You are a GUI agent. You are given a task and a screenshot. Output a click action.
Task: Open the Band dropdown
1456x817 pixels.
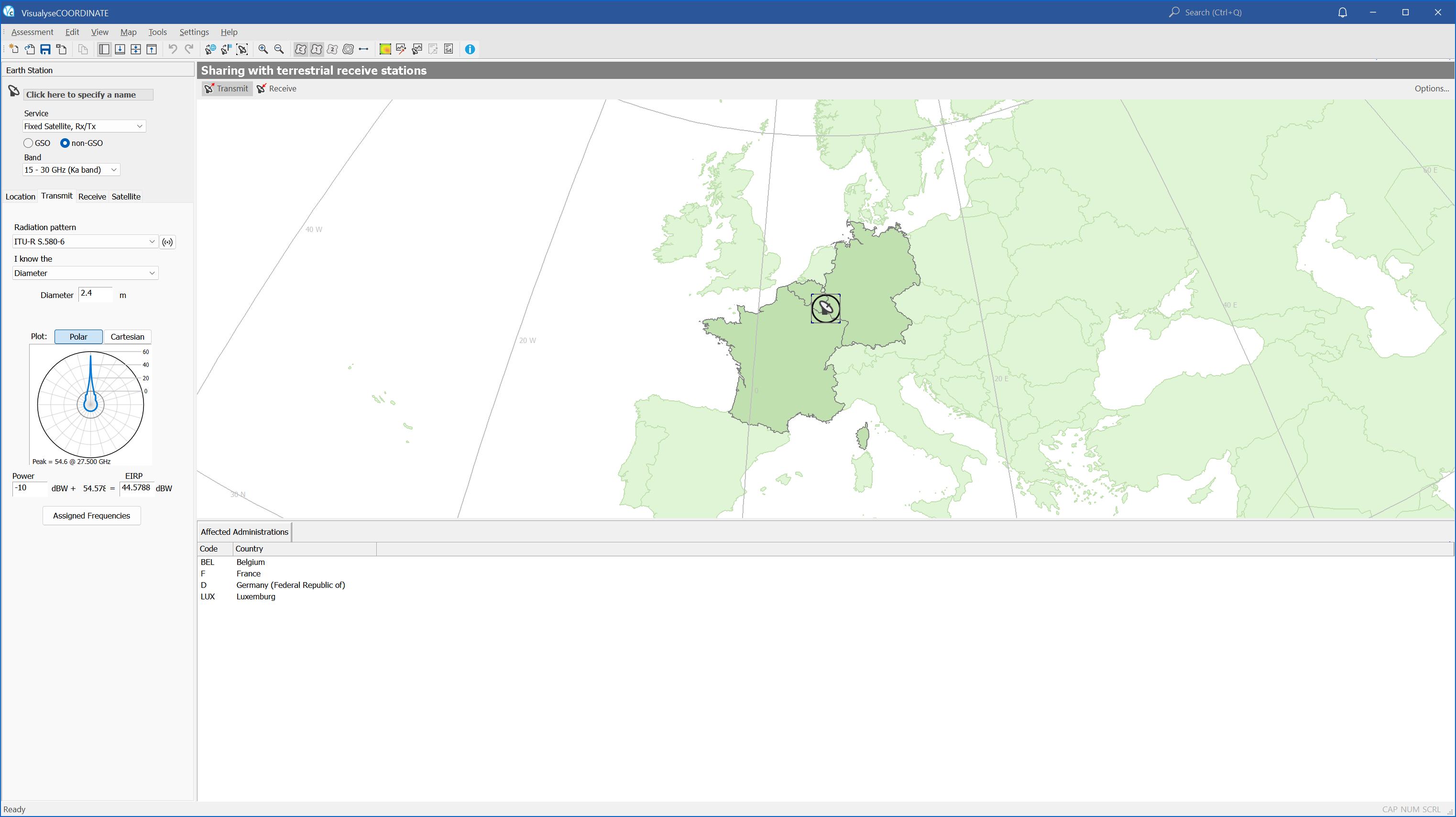coord(71,170)
